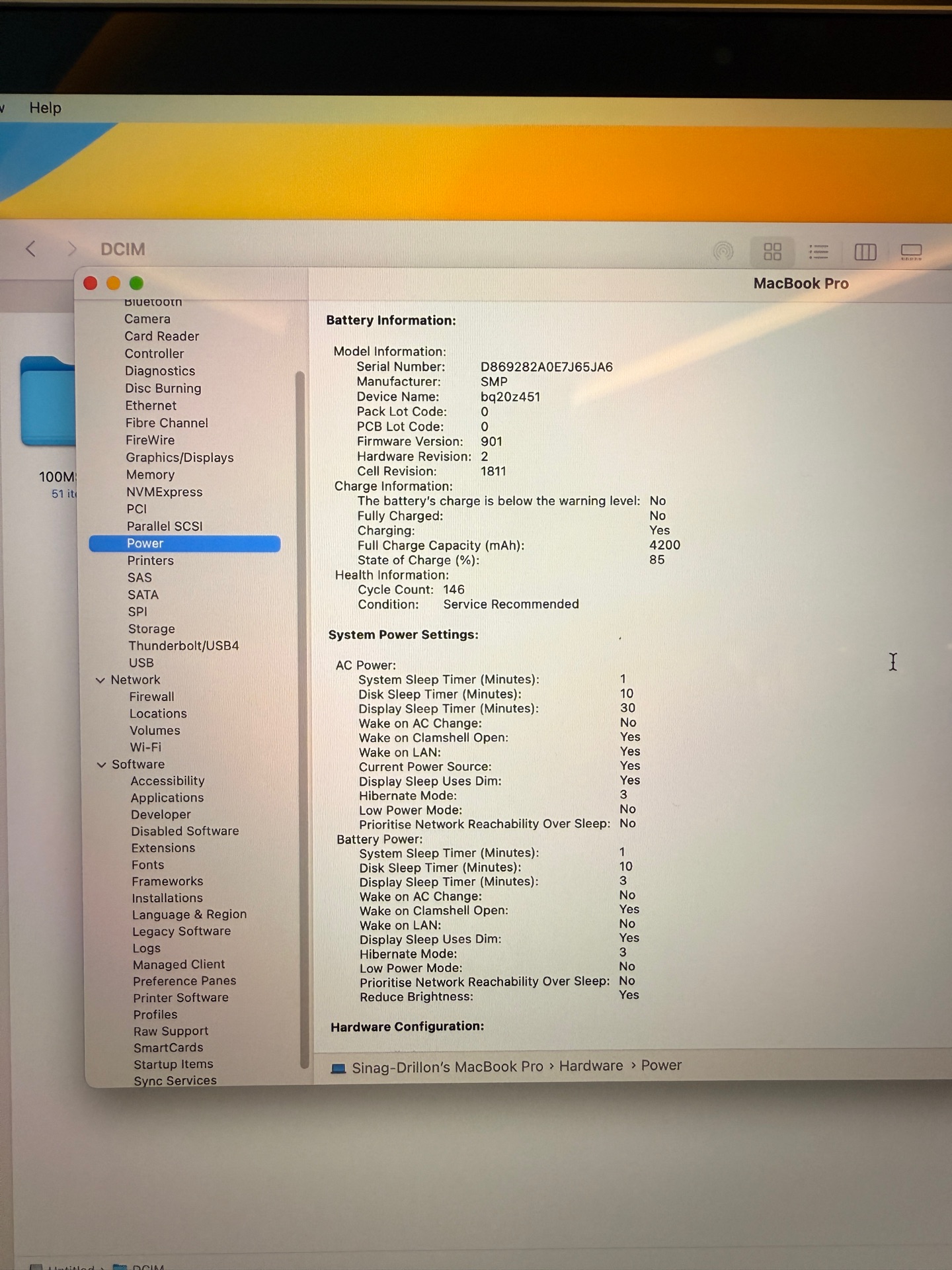Select Thunderbolt/USB4 in the sidebar

[184, 646]
